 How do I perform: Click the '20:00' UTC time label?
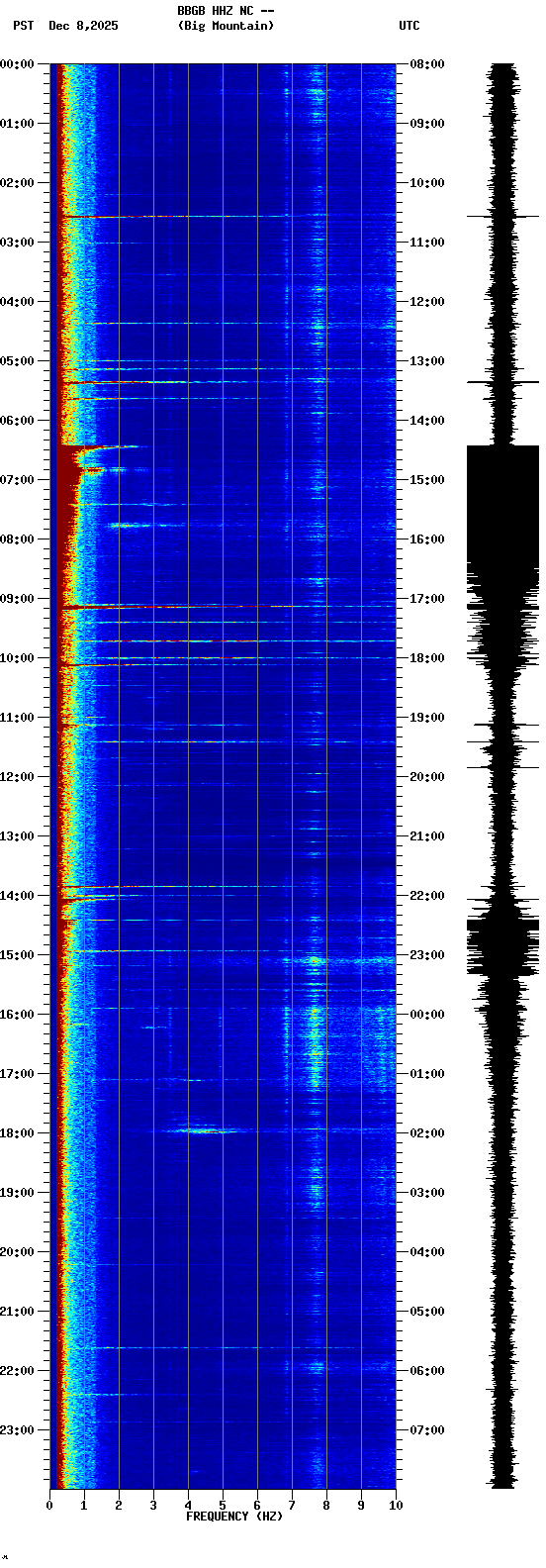coord(427,777)
